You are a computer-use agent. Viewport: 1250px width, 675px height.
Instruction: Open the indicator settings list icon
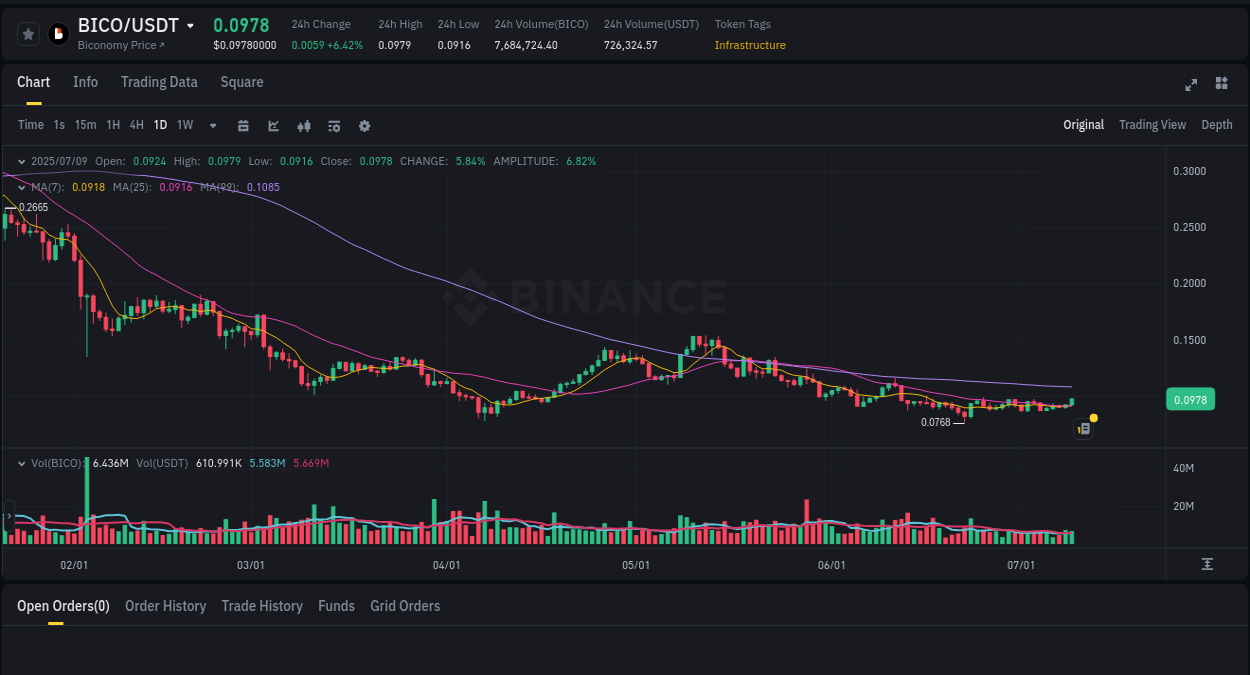pyautogui.click(x=333, y=125)
